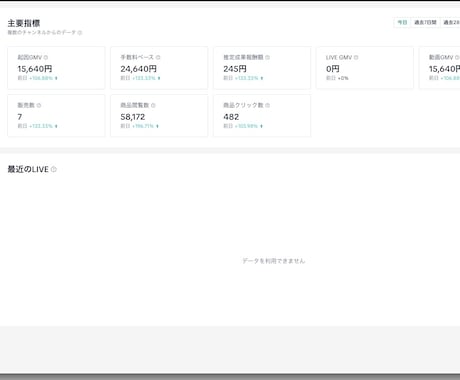Click the info icon beside 起因GMV
The height and width of the screenshot is (380, 460).
coord(46,57)
